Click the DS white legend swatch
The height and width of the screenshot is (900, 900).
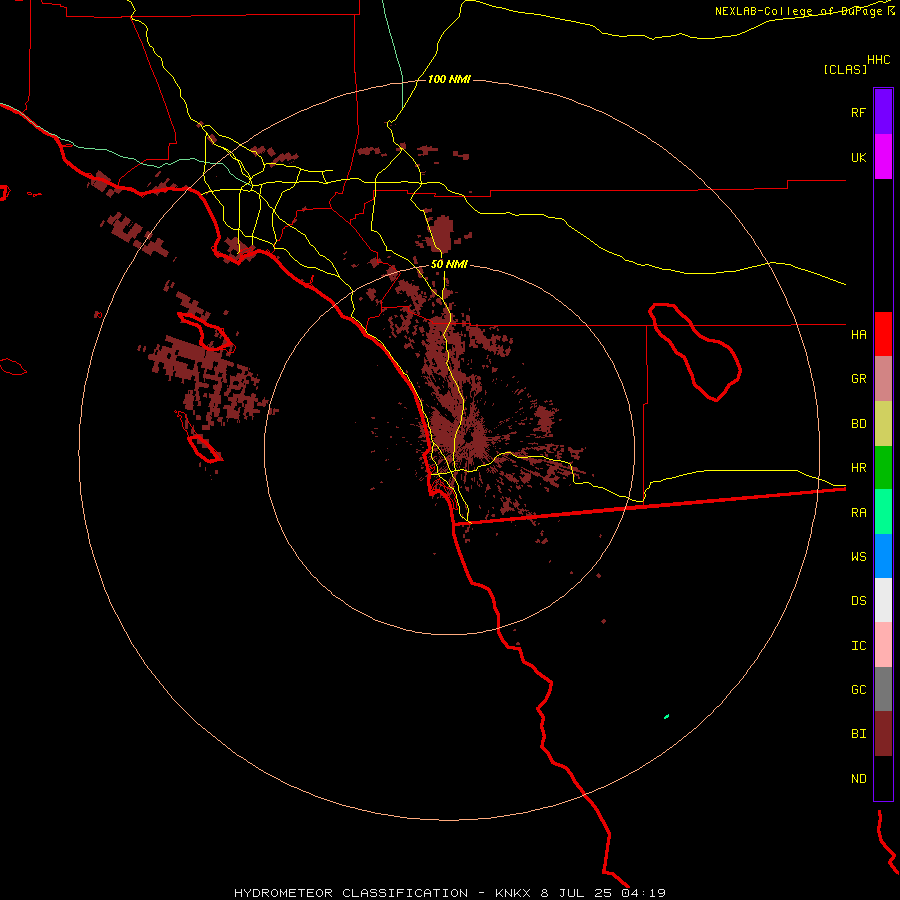coord(883,600)
